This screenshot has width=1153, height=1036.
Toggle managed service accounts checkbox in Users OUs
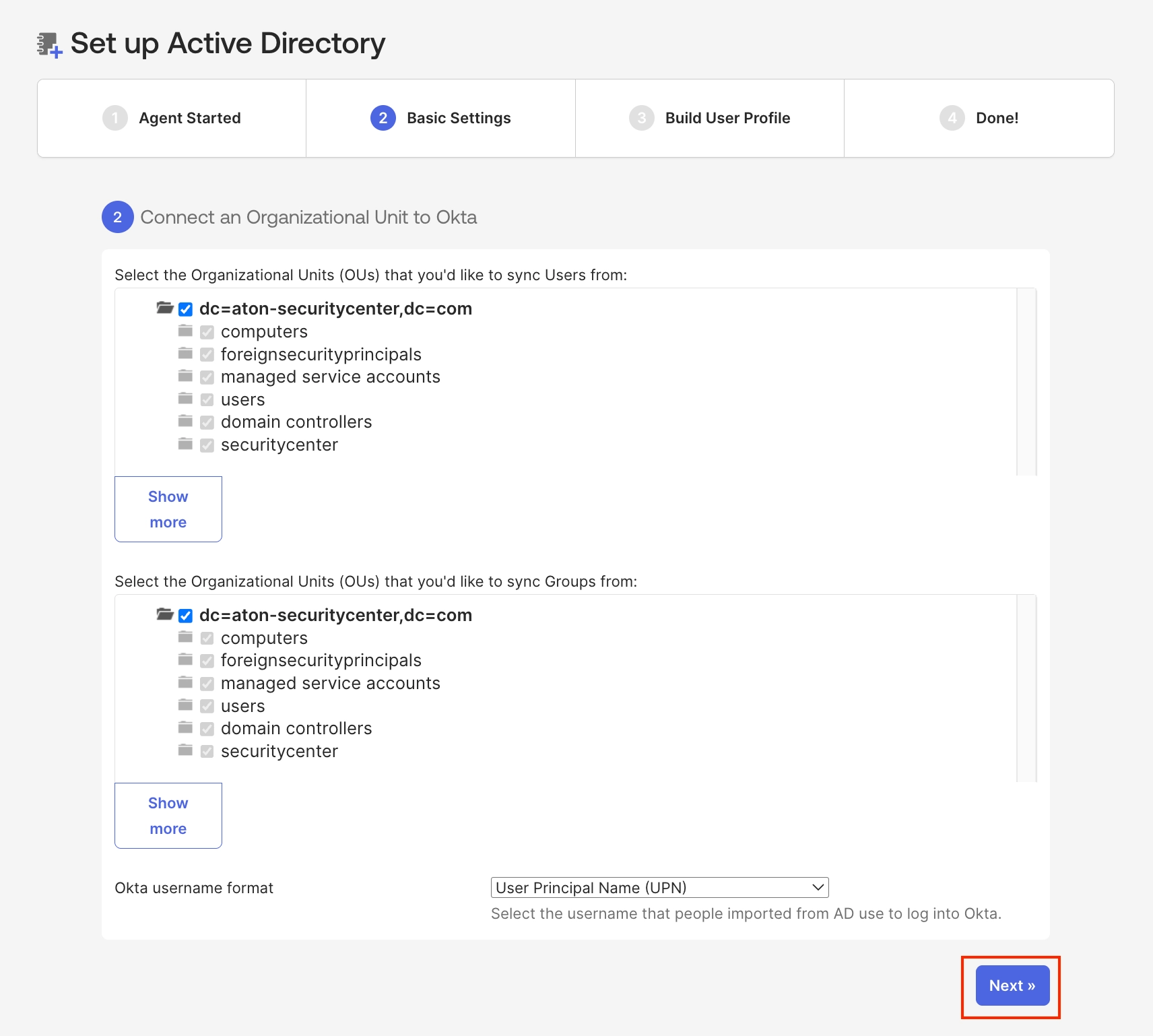click(207, 377)
